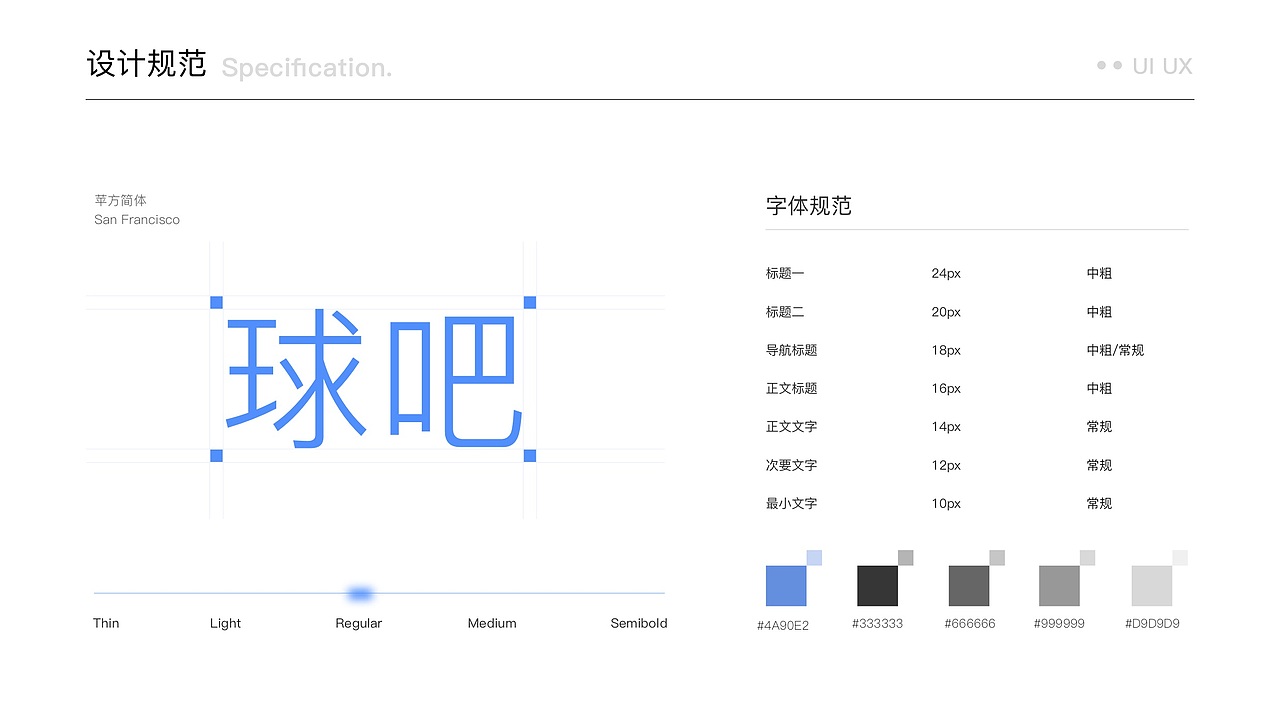
Task: Choose the Medium weight label
Action: coord(492,623)
